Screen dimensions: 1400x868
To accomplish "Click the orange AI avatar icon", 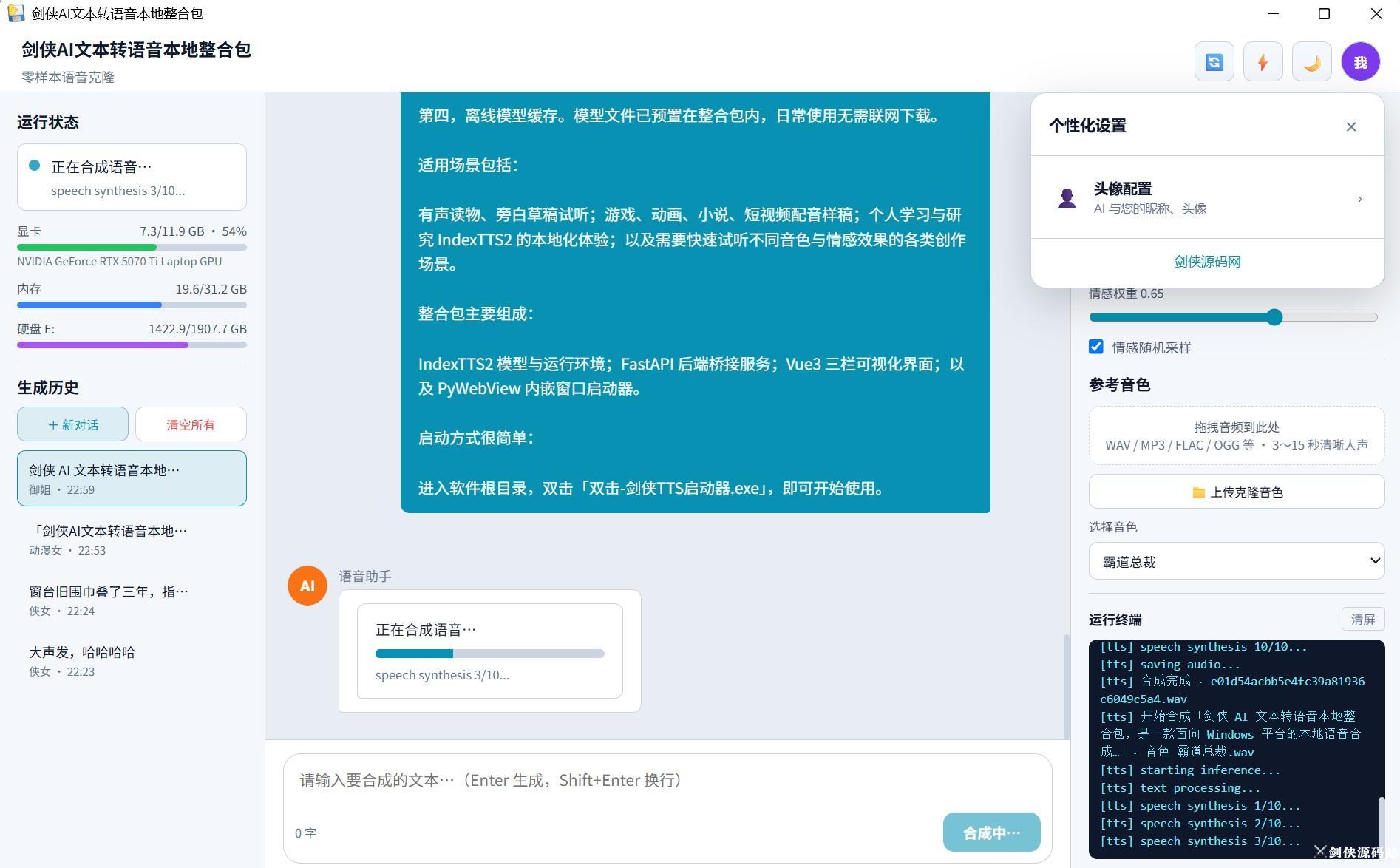I will (307, 586).
